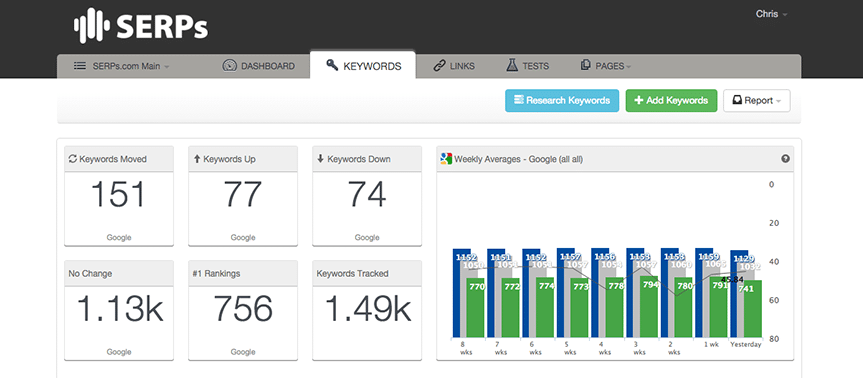Screen dimensions: 863x378
Task: Click the list icon beside SERPs.com Main
Action: [x=80, y=66]
